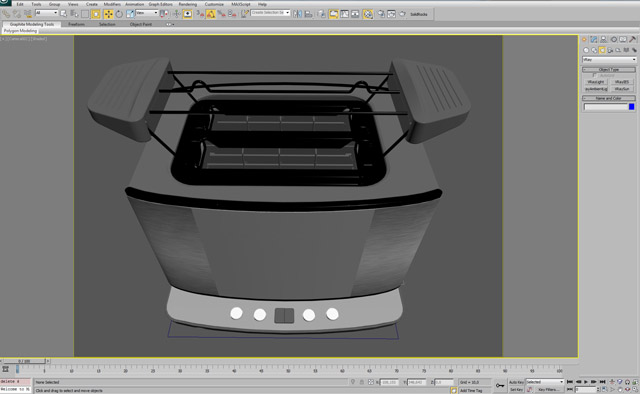Switch to the Object Paint tab

pyautogui.click(x=140, y=24)
